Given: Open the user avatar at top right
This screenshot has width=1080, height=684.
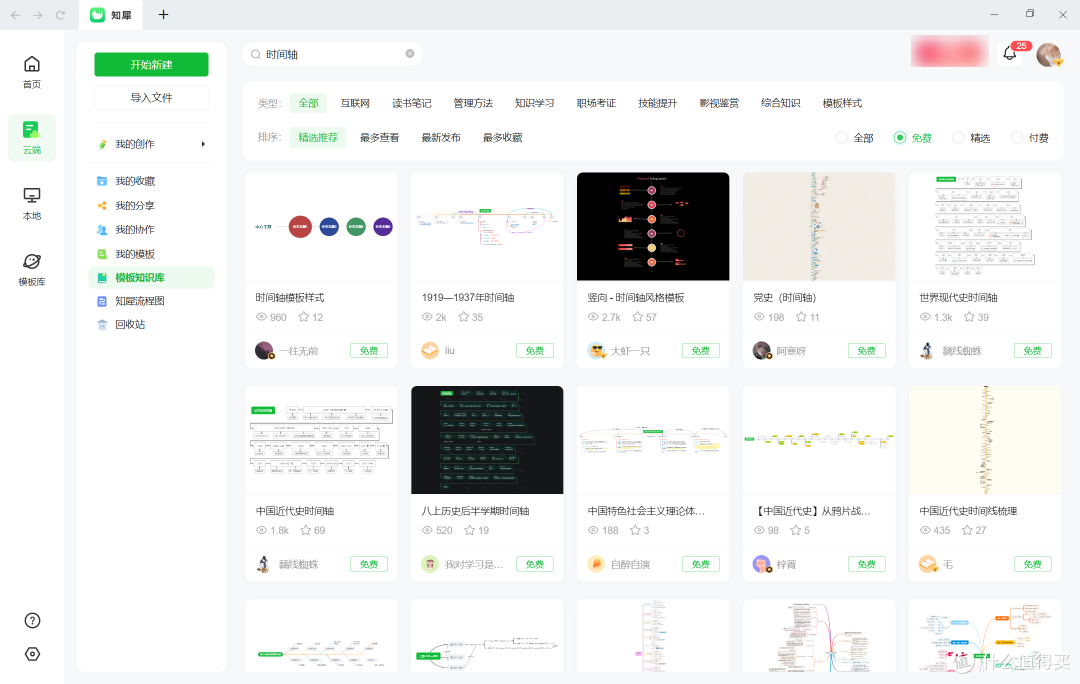Looking at the screenshot, I should [x=1049, y=54].
